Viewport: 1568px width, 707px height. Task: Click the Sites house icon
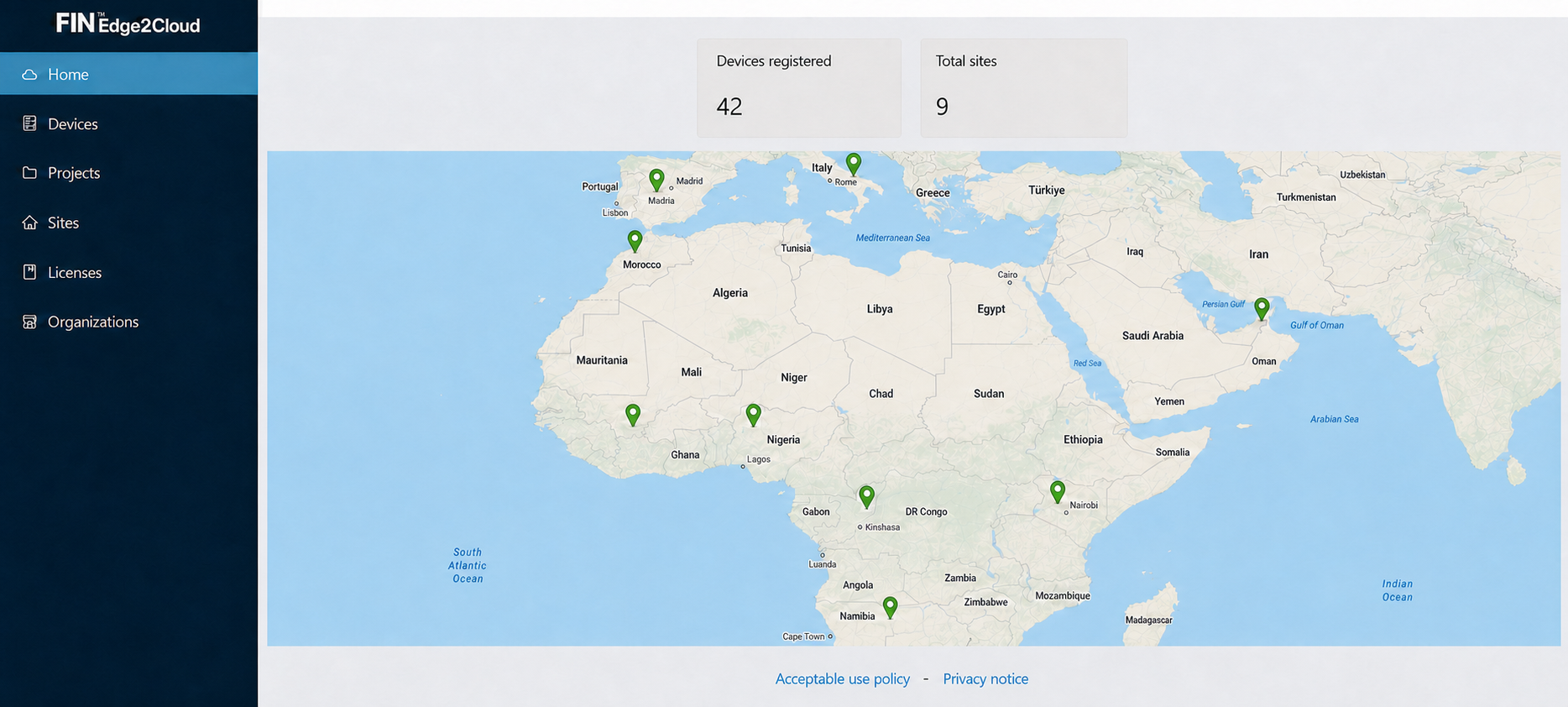tap(29, 223)
